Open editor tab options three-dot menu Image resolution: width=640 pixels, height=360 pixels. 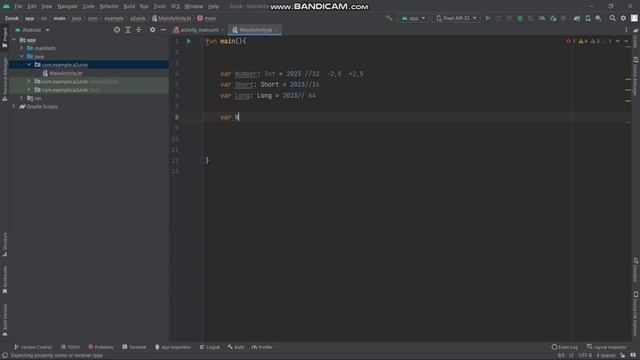(627, 30)
